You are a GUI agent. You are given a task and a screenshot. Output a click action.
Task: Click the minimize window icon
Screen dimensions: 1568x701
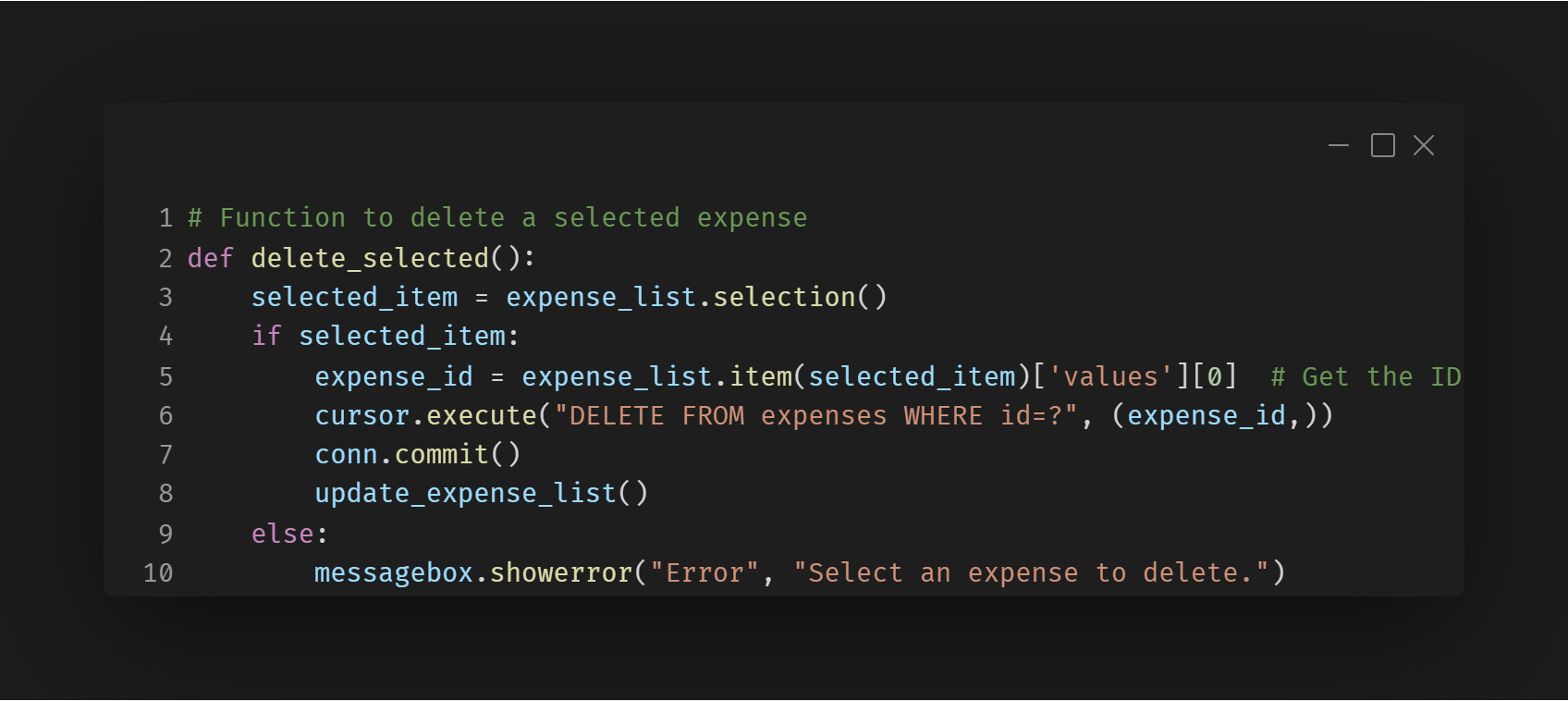(x=1338, y=146)
